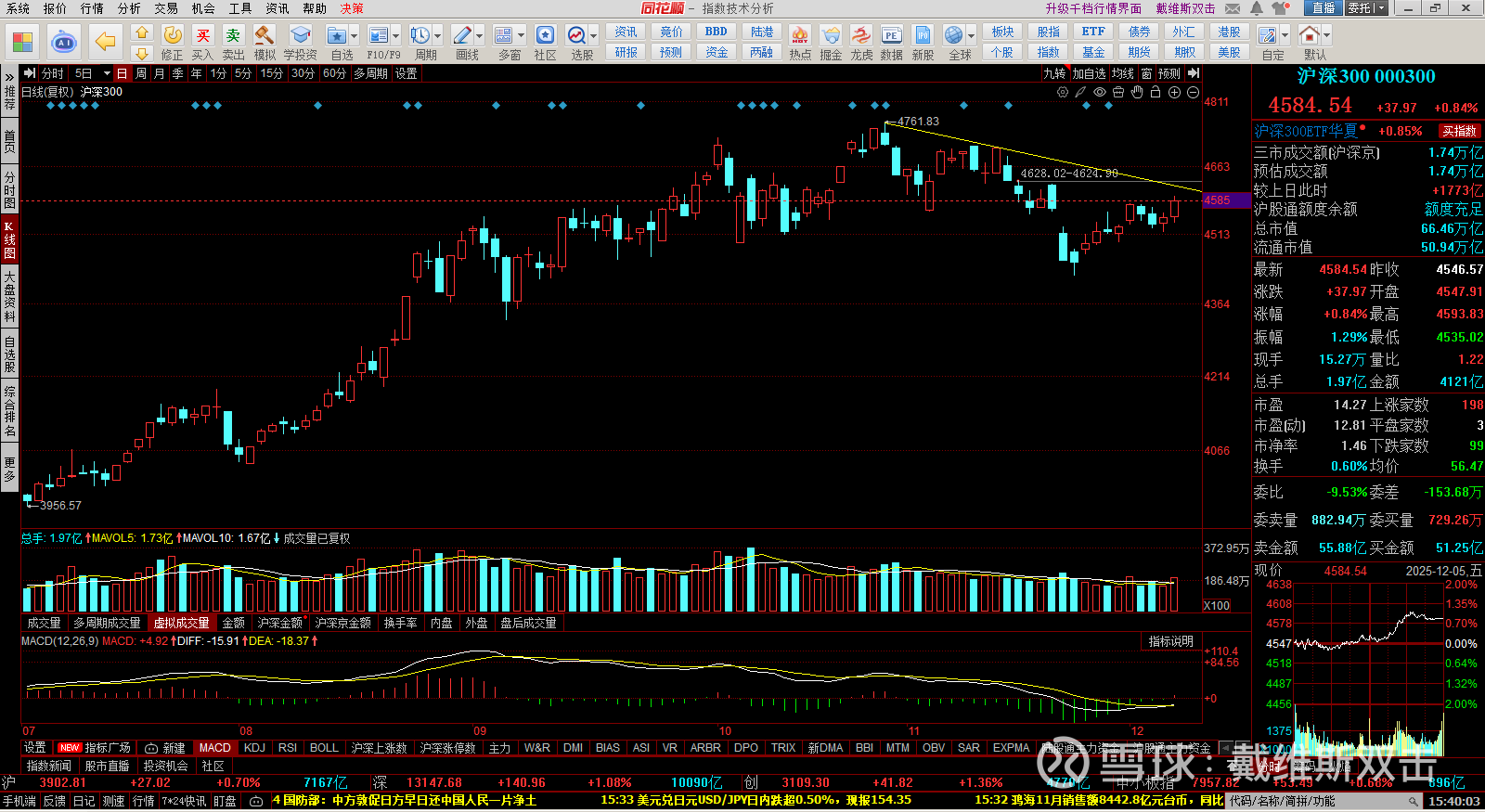The width and height of the screenshot is (1485, 812).
Task: Click the 指标说明 button
Action: (1170, 641)
